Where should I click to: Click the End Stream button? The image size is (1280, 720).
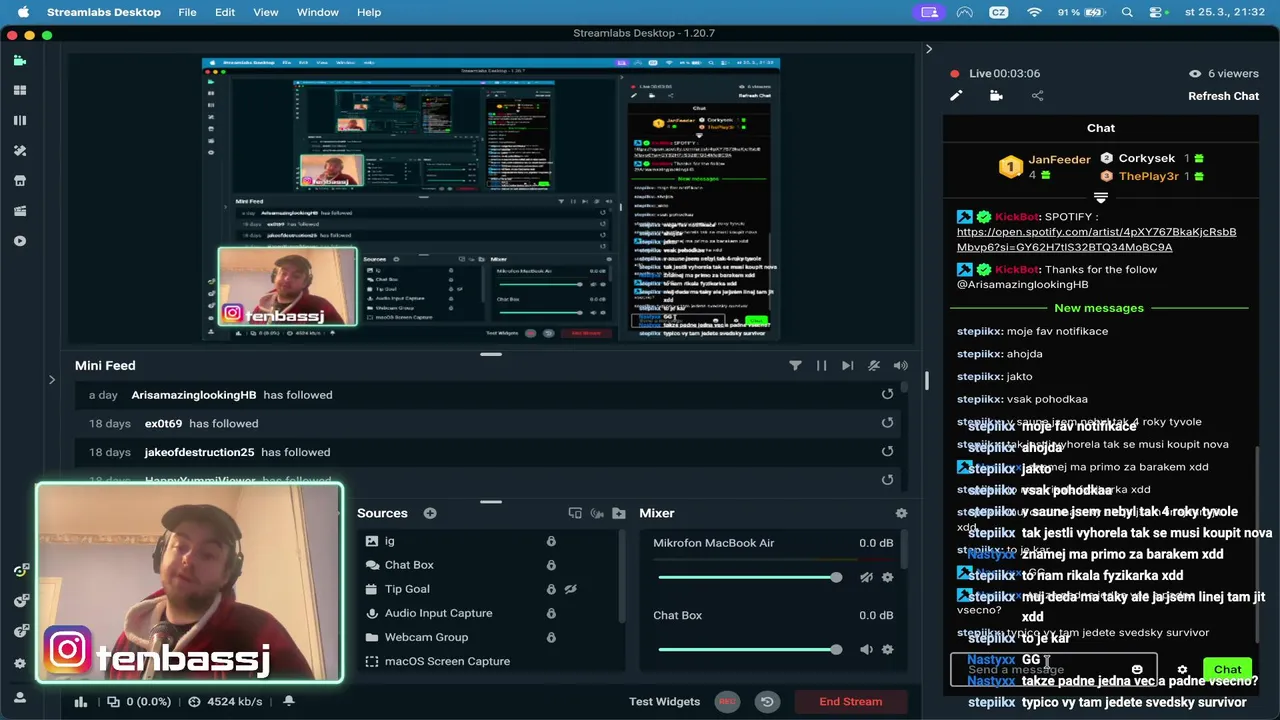[x=851, y=702]
